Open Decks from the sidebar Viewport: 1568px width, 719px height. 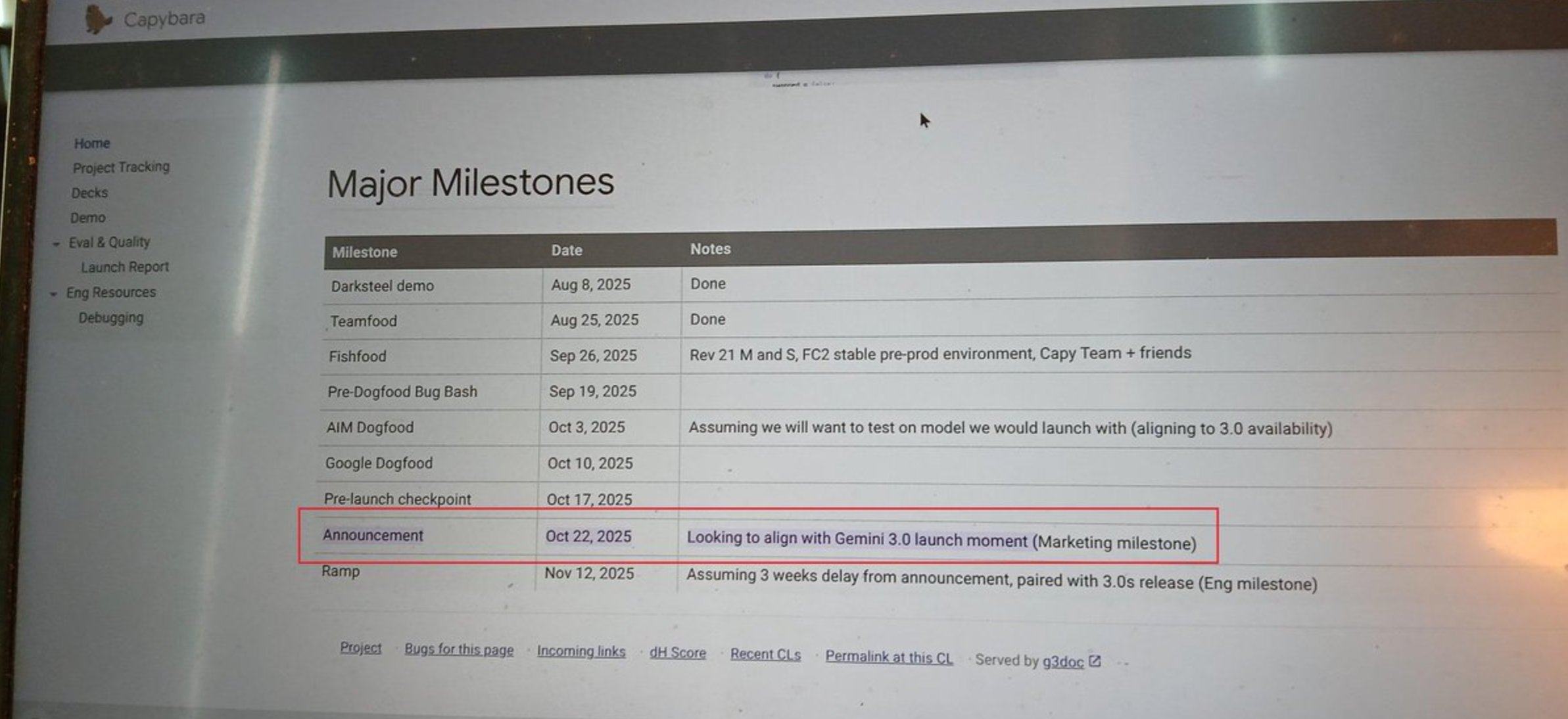[89, 193]
